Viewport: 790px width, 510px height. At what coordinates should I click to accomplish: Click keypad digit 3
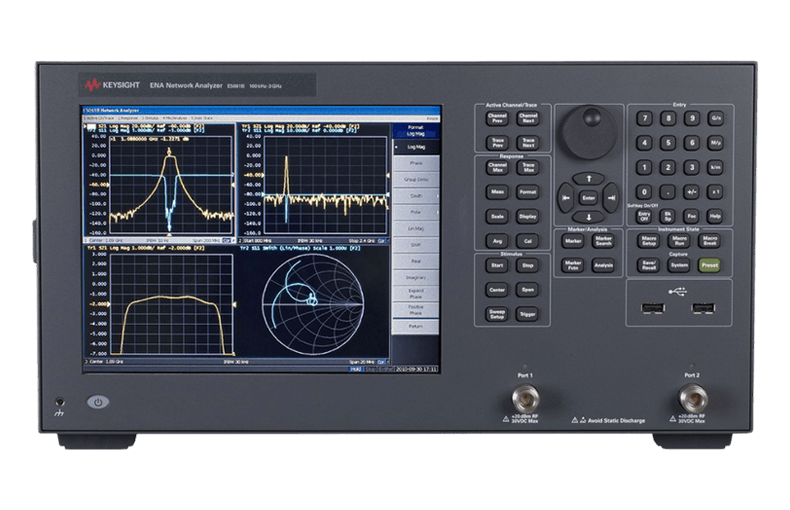coord(692,167)
